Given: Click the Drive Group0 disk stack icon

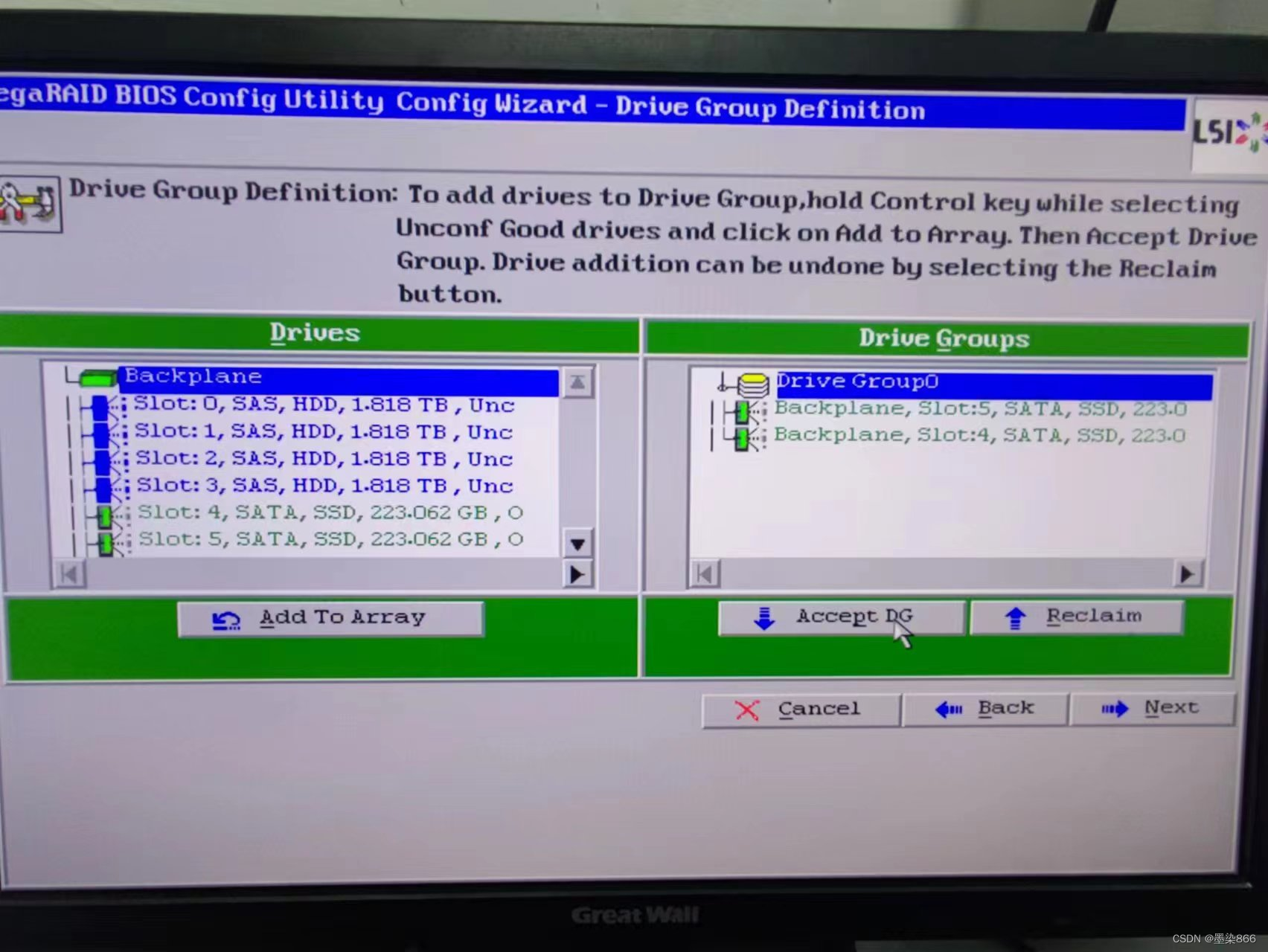Looking at the screenshot, I should 753,385.
